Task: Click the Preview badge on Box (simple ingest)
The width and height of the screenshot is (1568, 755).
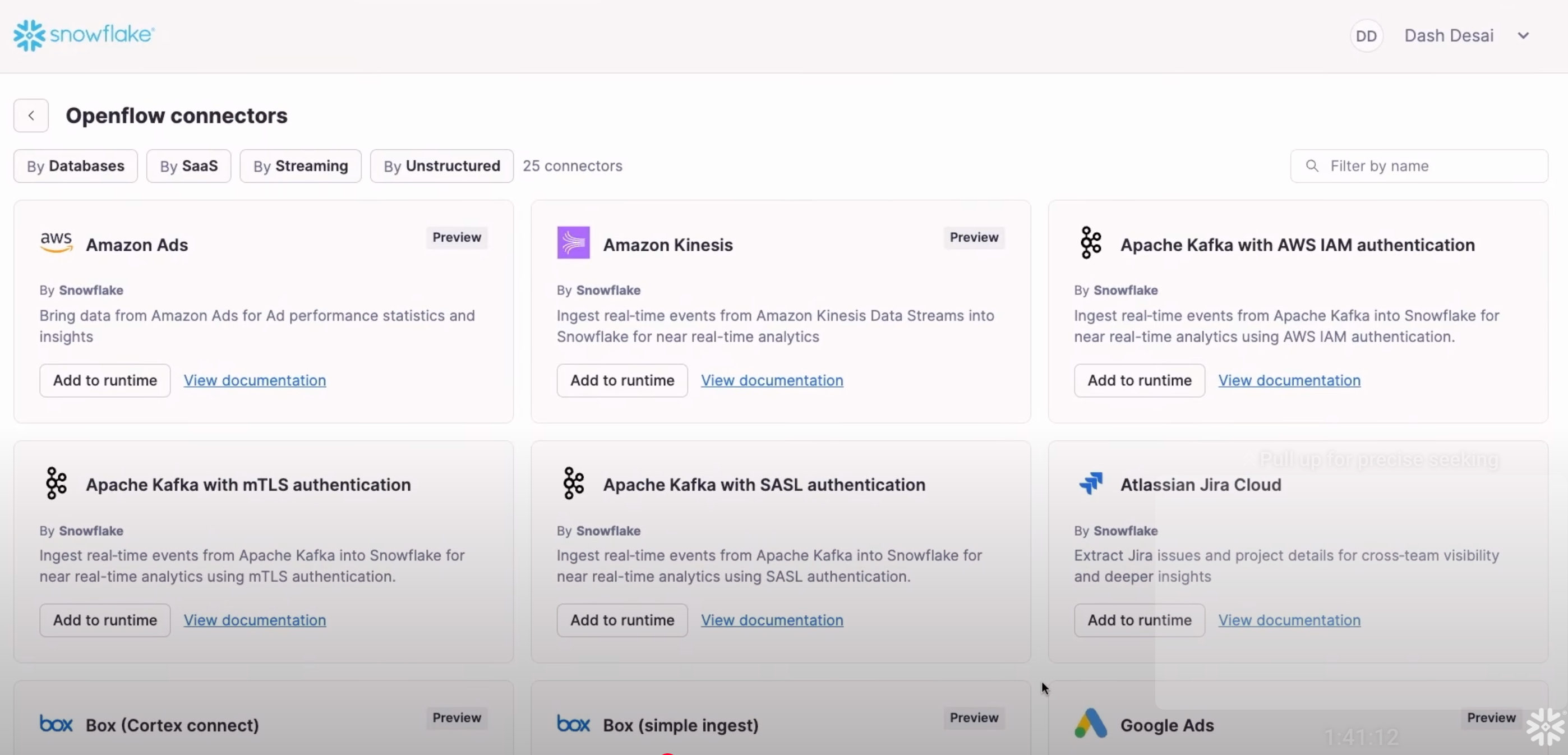Action: [974, 718]
